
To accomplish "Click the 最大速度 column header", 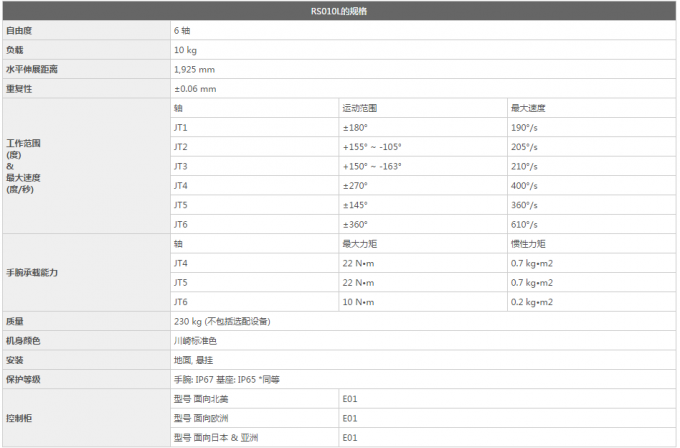I will [527, 108].
